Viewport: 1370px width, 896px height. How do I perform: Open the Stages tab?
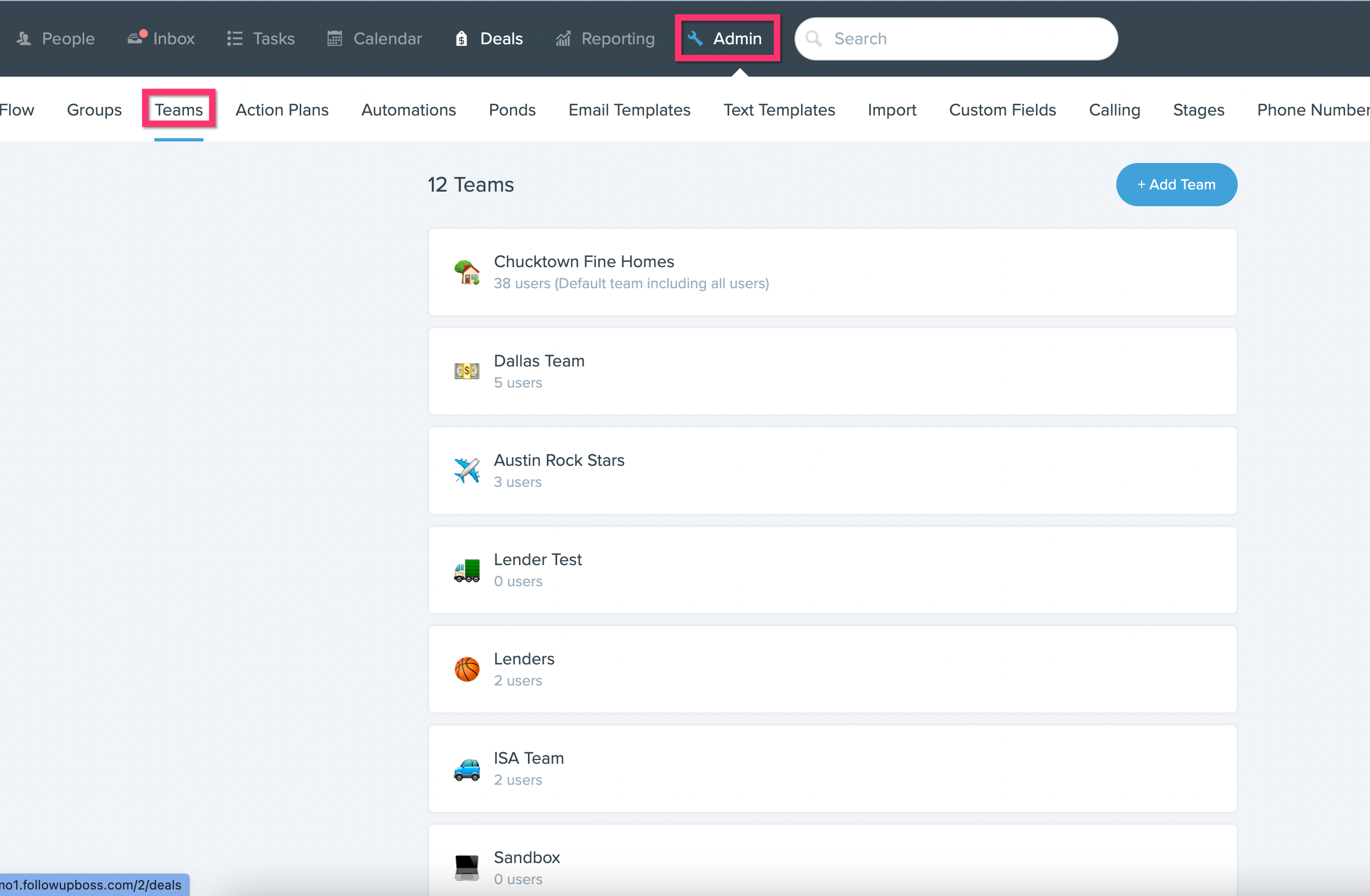pos(1198,110)
